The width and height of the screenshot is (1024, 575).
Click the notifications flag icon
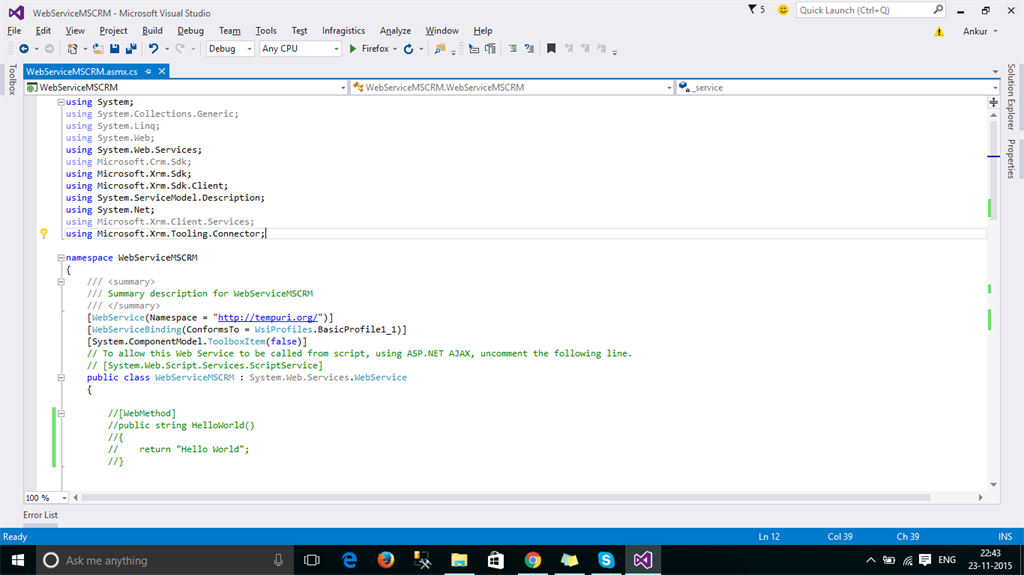pyautogui.click(x=754, y=10)
